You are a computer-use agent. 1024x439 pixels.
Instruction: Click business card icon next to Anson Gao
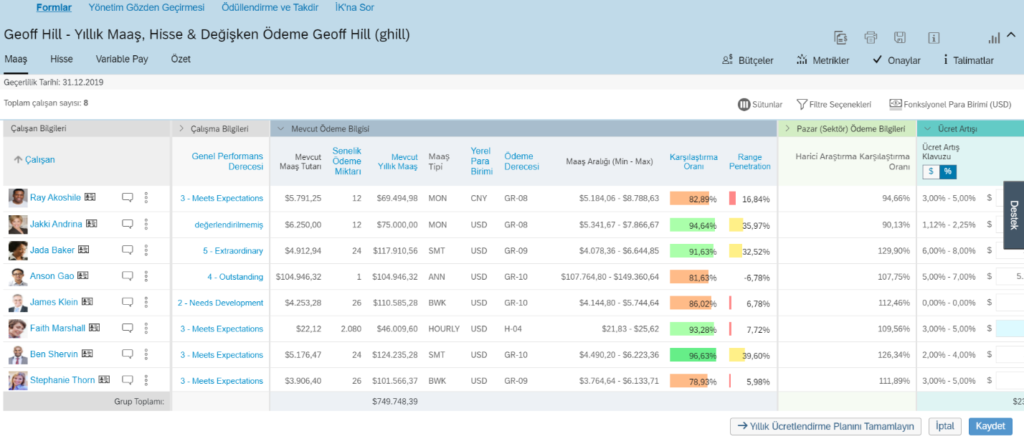click(x=86, y=276)
